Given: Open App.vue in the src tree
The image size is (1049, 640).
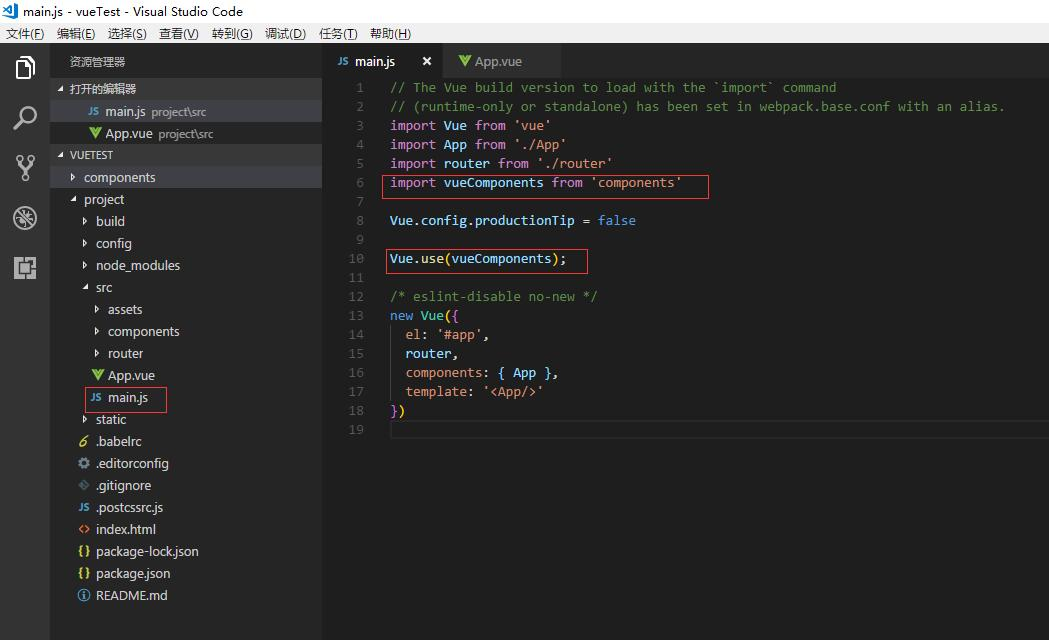Looking at the screenshot, I should point(186,375).
